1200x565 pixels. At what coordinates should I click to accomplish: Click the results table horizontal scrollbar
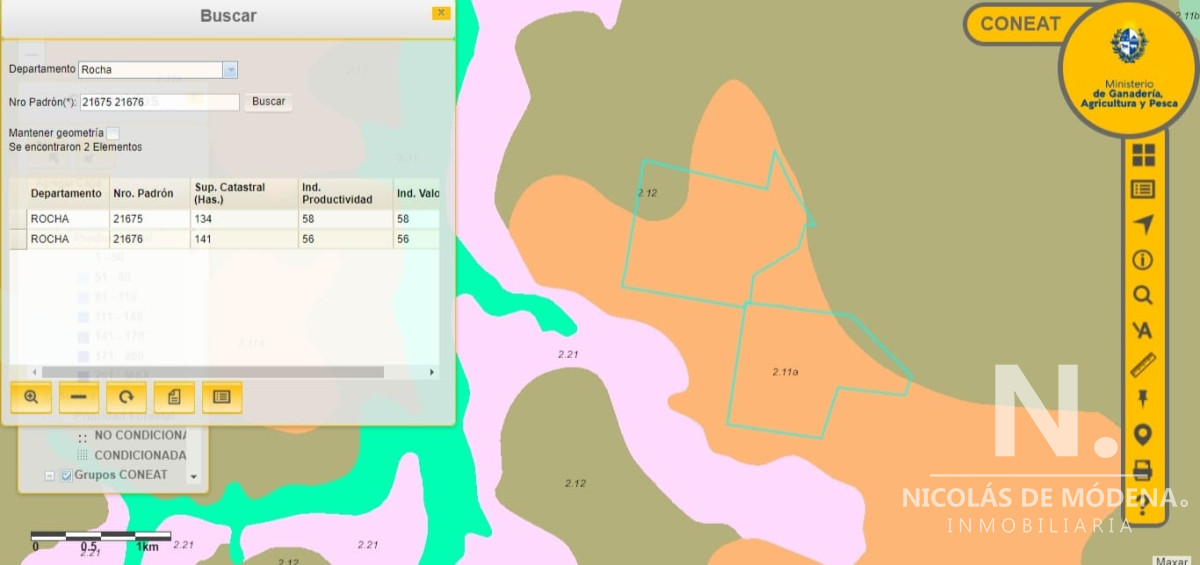point(212,372)
